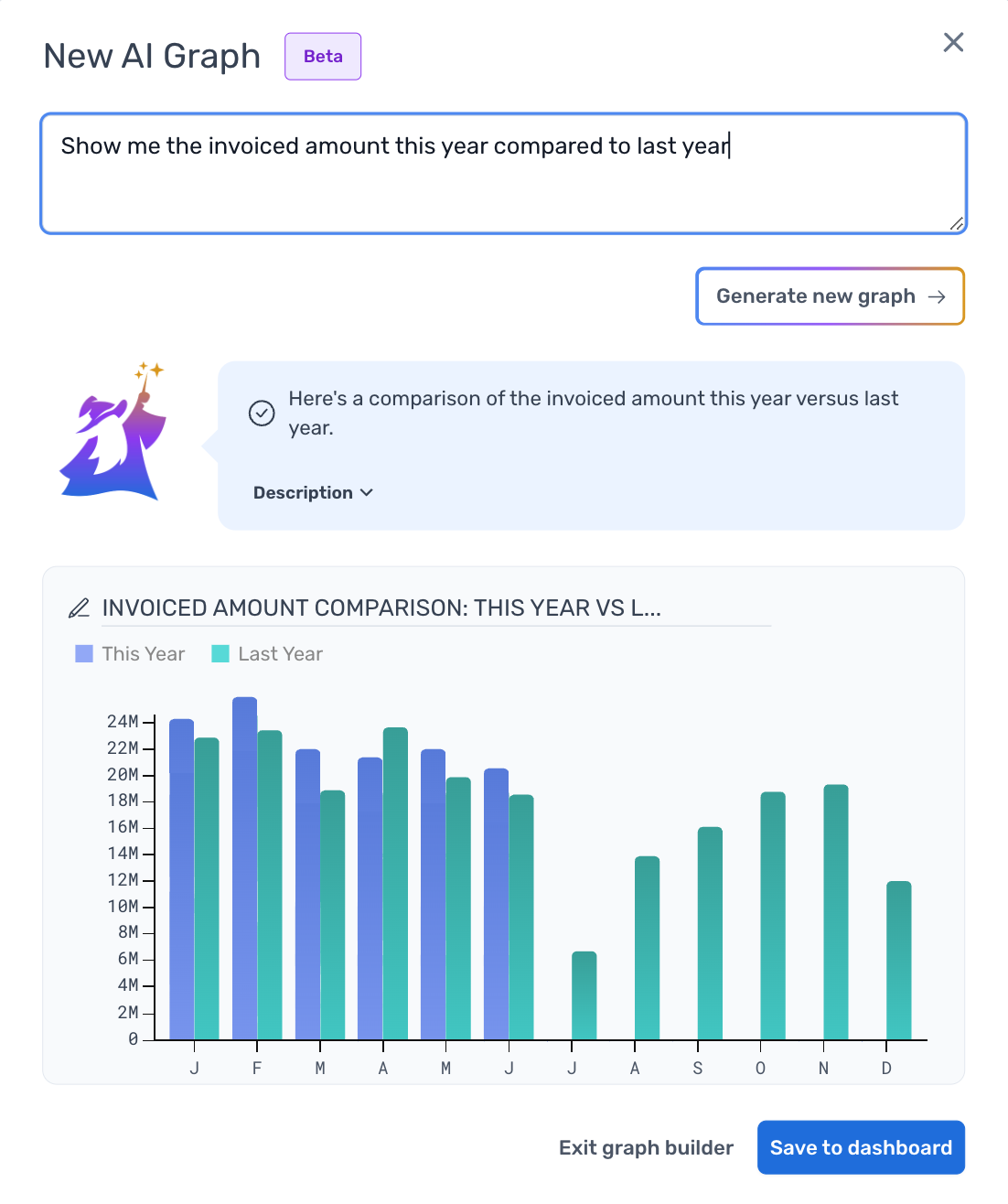The height and width of the screenshot is (1204, 1008).
Task: Save the graph to dashboard
Action: tap(861, 1147)
